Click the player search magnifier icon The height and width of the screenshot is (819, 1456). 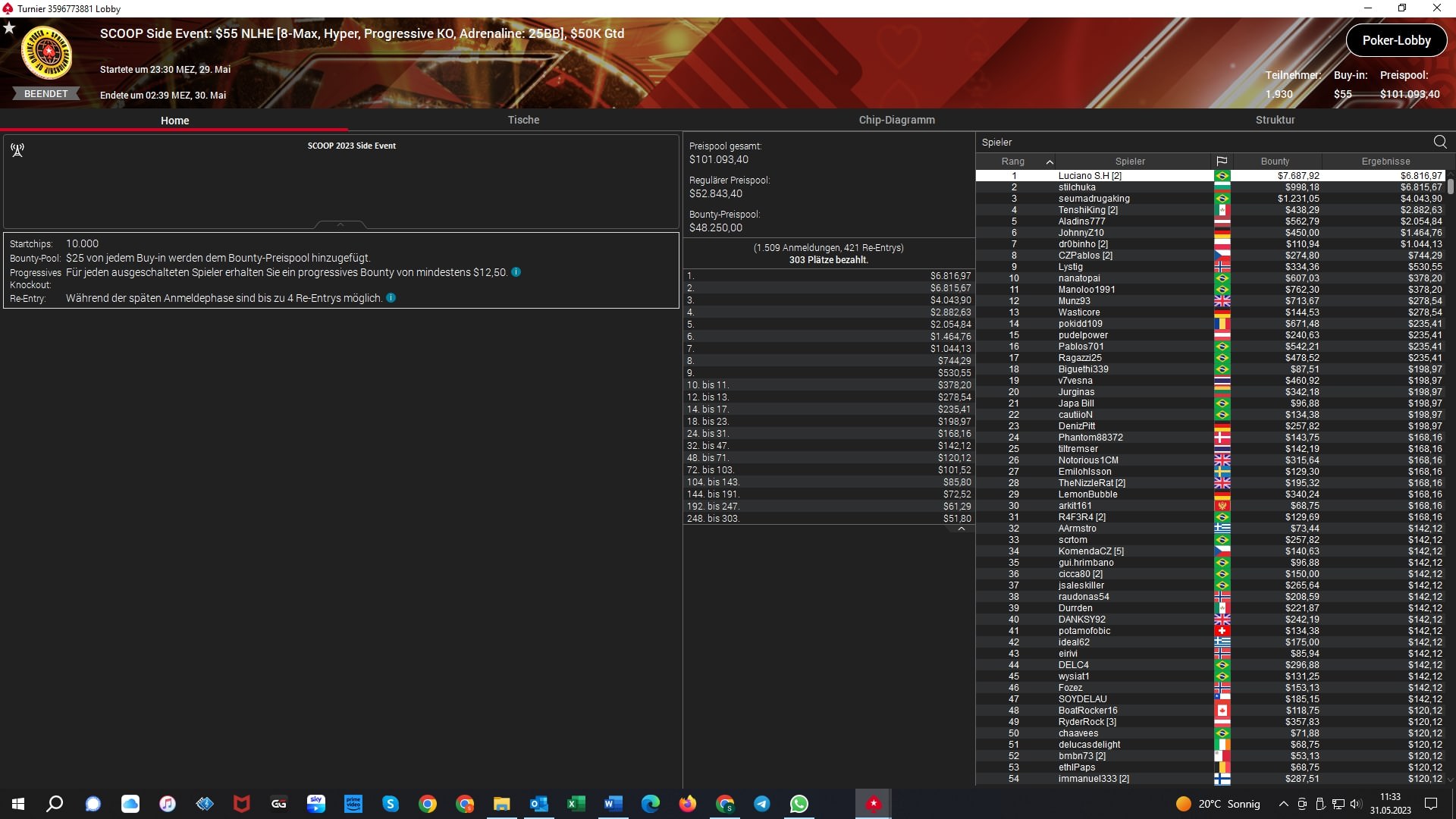[x=1439, y=142]
